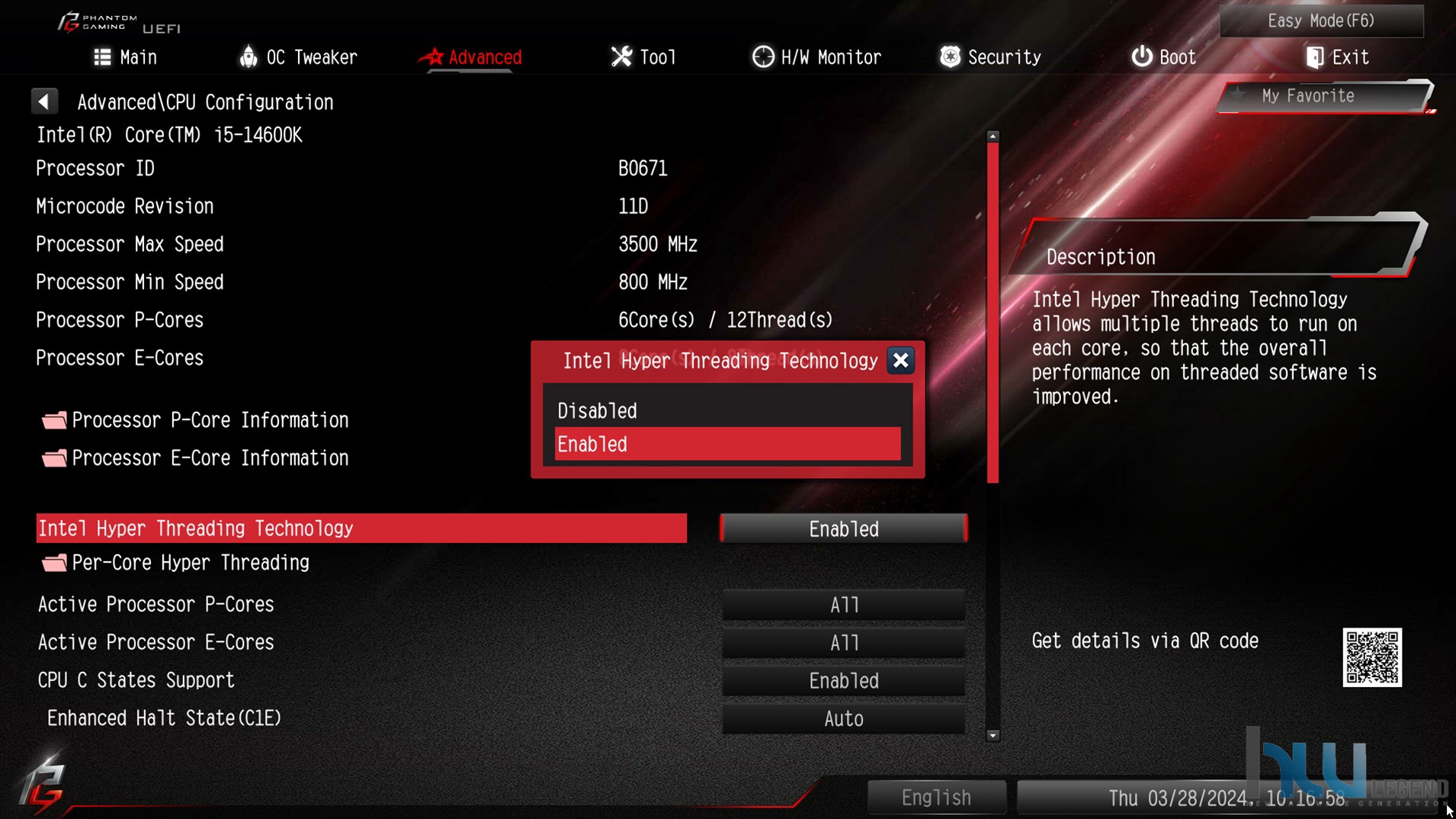Image resolution: width=1456 pixels, height=819 pixels.
Task: Select Disabled in the Hyper Threading popup
Action: click(x=727, y=411)
